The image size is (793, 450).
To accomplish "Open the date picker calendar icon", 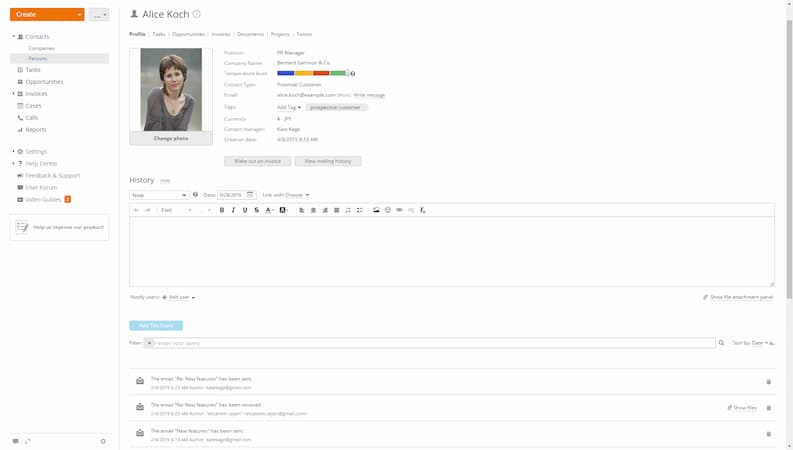I will point(250,195).
